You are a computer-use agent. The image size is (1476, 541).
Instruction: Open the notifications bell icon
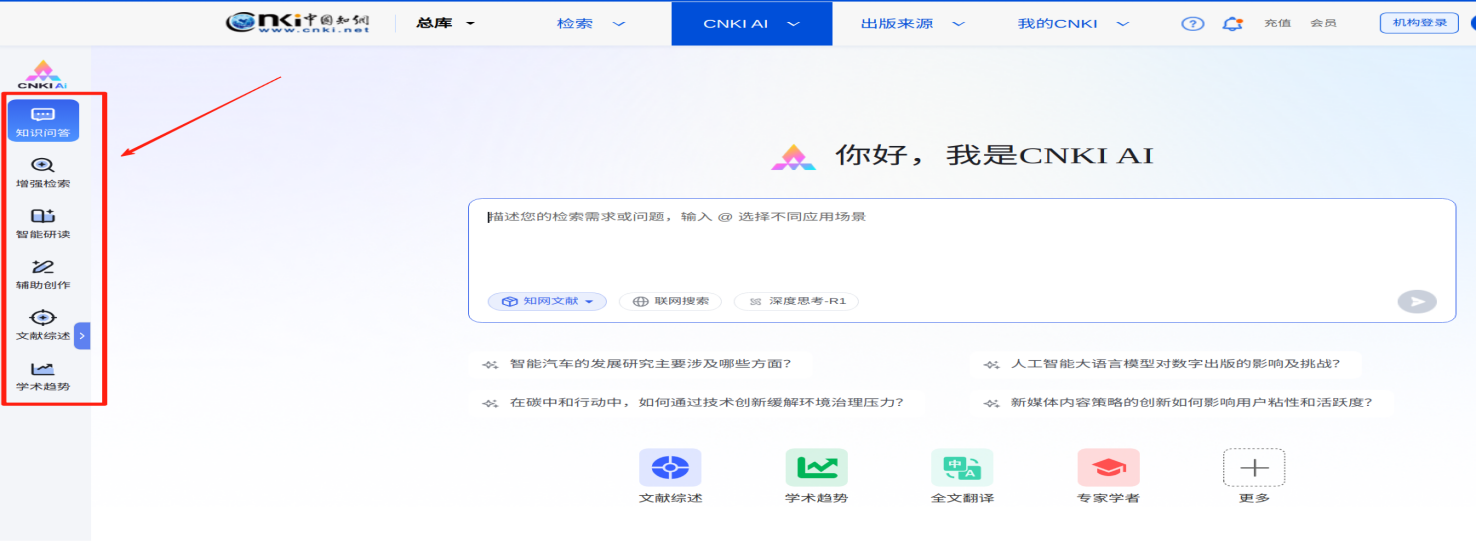click(1232, 24)
